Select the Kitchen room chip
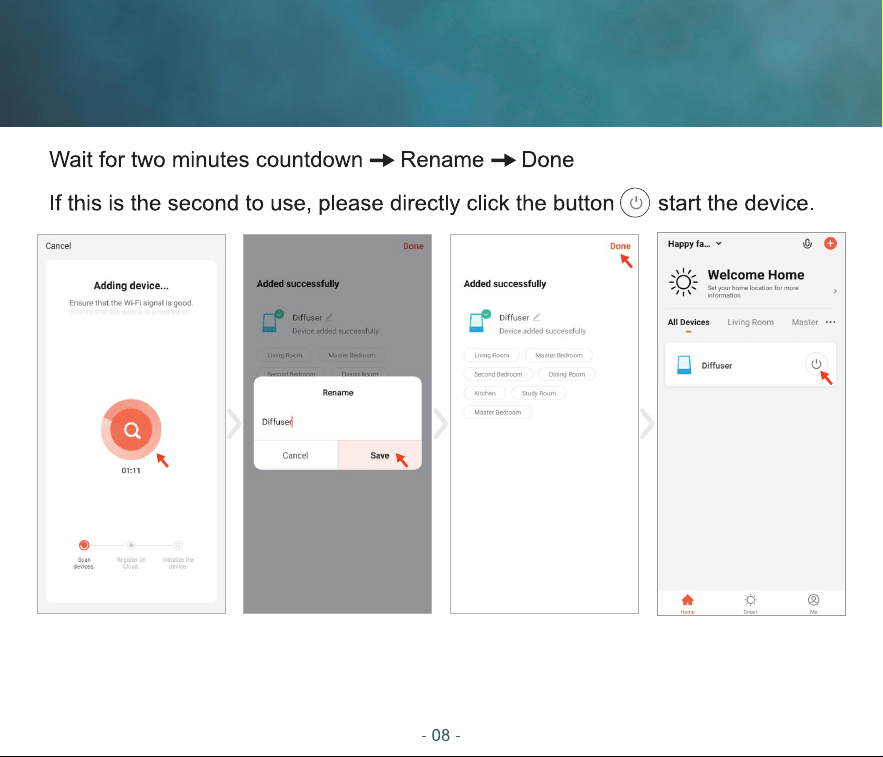The image size is (883, 757). click(x=484, y=393)
